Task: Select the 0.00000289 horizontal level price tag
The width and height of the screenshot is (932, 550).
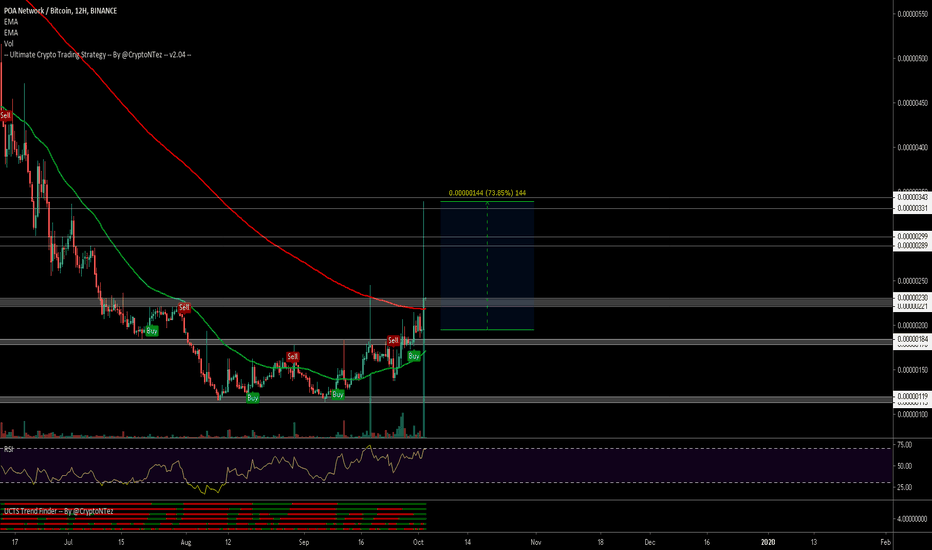Action: coord(912,246)
